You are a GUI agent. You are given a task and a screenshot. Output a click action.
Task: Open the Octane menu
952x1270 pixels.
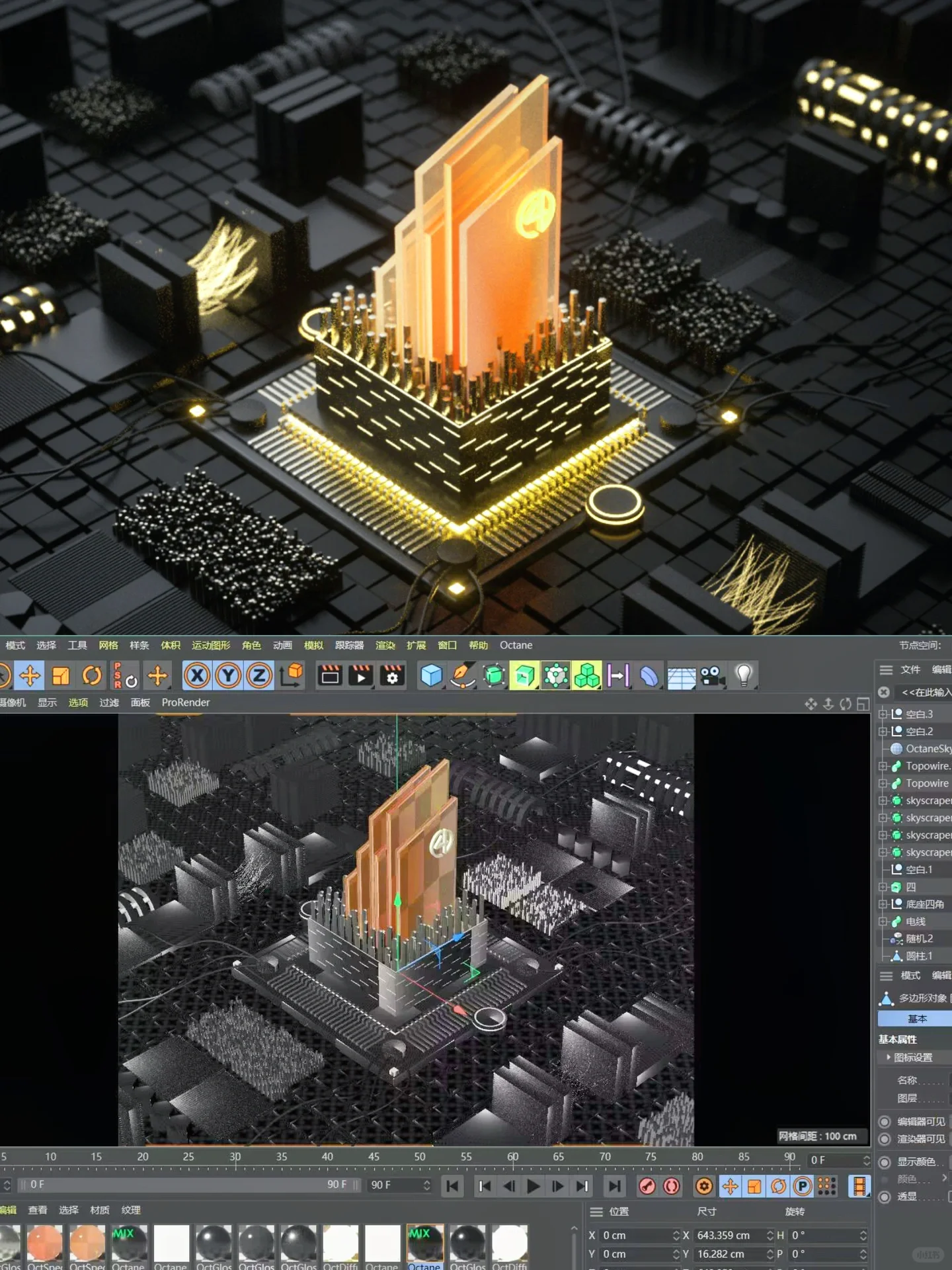pyautogui.click(x=516, y=646)
